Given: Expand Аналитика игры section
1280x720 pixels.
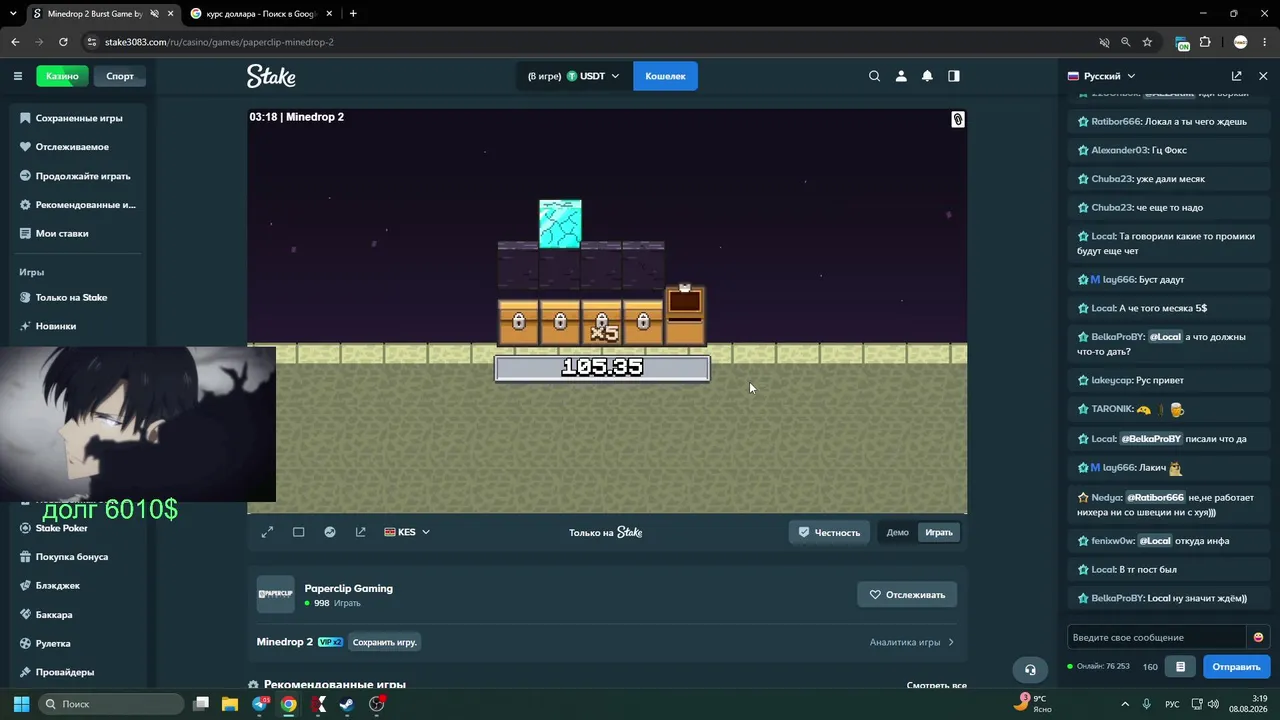Looking at the screenshot, I should 912,642.
